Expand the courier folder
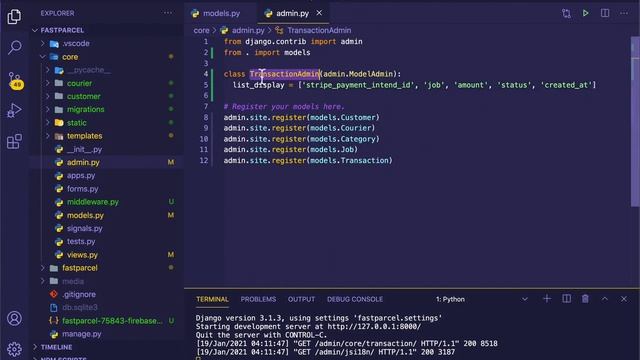The width and height of the screenshot is (640, 360). point(79,83)
